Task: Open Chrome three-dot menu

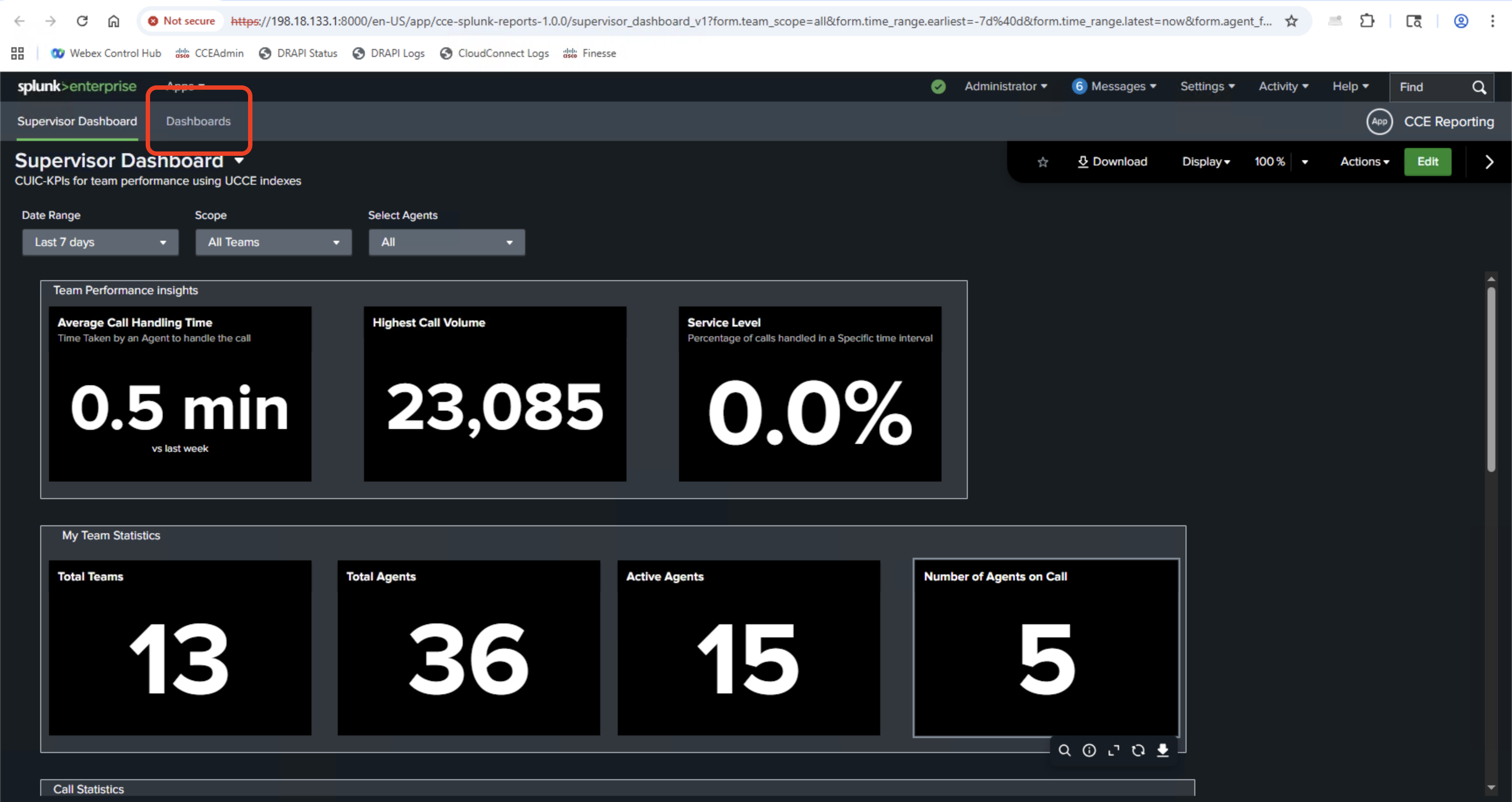Action: click(1492, 21)
